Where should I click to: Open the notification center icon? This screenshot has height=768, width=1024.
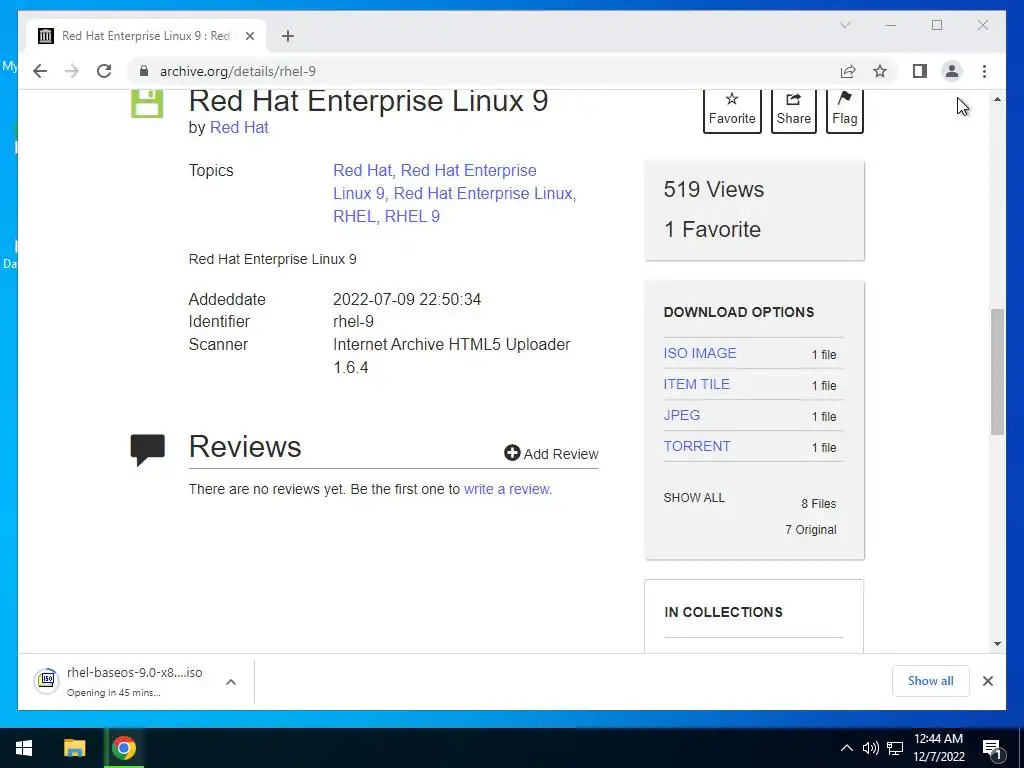[993, 748]
